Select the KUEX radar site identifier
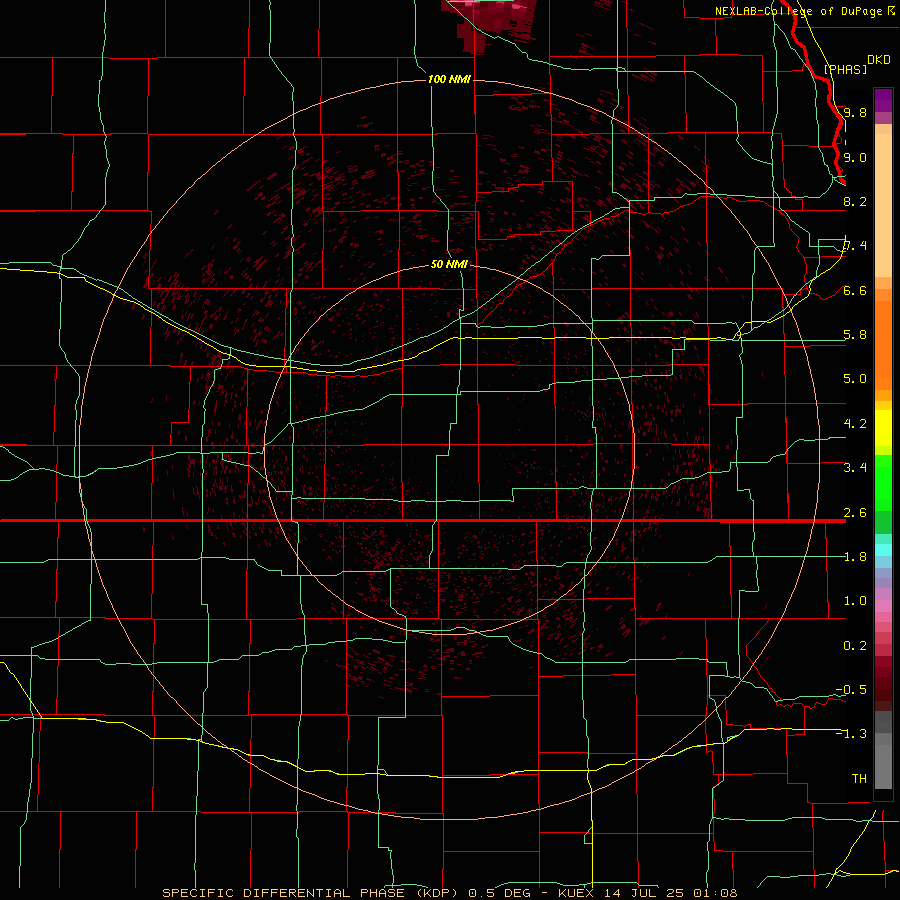This screenshot has height=900, width=900. click(x=577, y=893)
